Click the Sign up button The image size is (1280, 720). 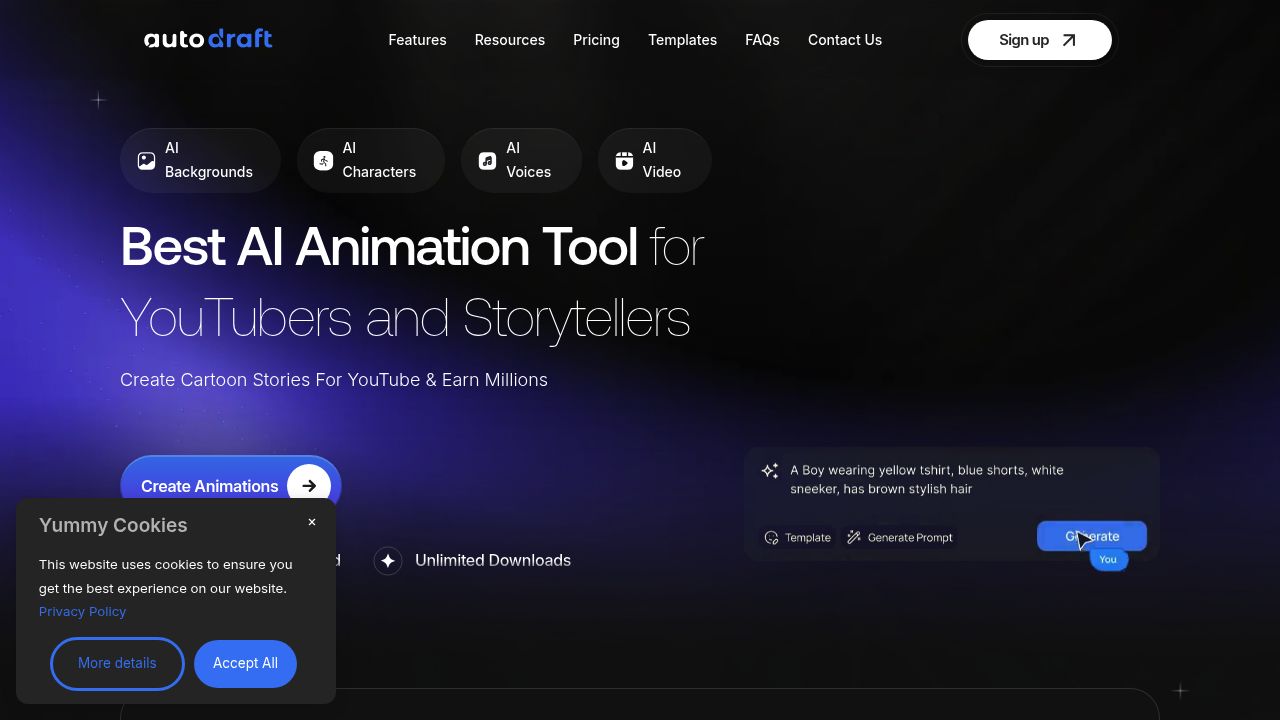(1039, 40)
